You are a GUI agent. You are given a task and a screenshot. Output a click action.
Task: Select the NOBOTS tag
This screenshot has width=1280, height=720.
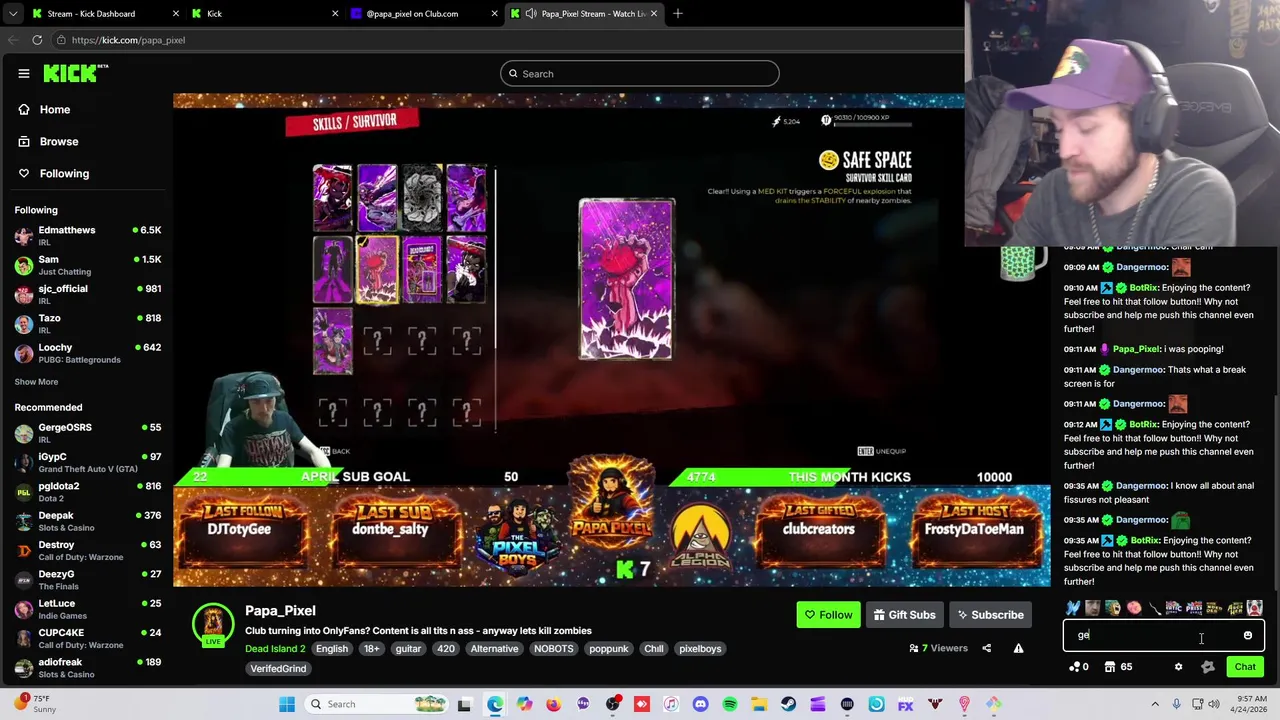[x=553, y=648]
